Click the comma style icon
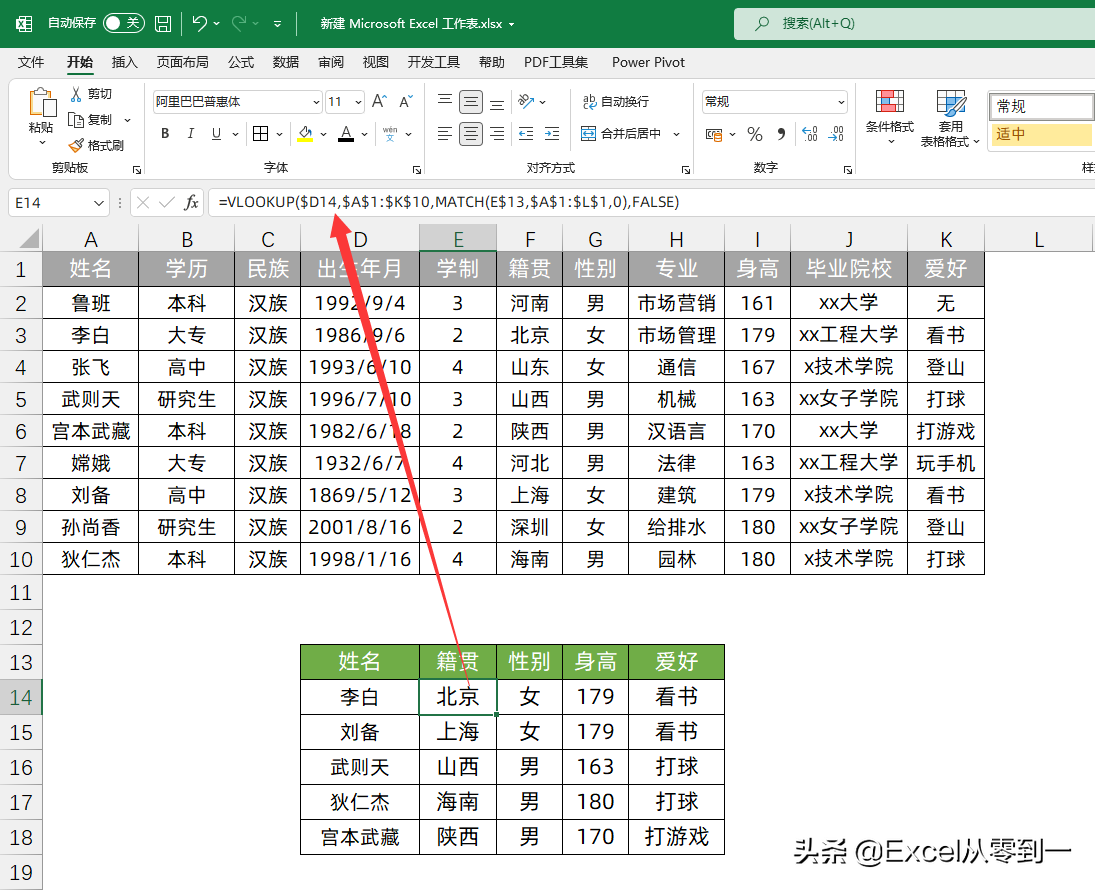Viewport: 1095px width, 890px height. pyautogui.click(x=781, y=133)
